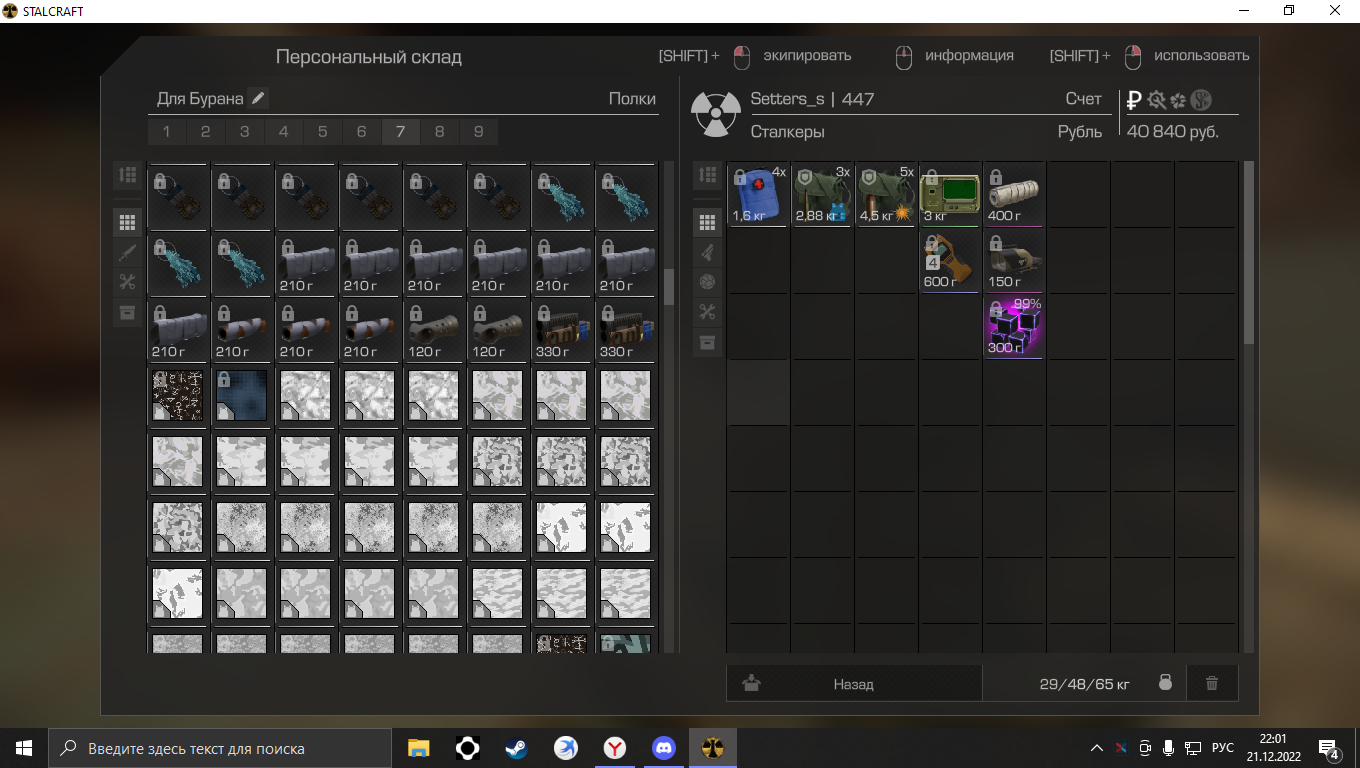This screenshot has width=1360, height=768.
Task: Open shelf tab 6
Action: pyautogui.click(x=361, y=132)
